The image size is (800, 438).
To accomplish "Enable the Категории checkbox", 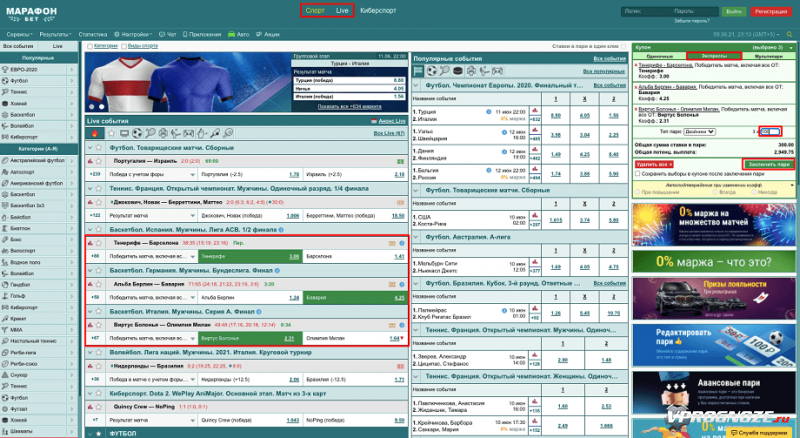I will coord(89,46).
